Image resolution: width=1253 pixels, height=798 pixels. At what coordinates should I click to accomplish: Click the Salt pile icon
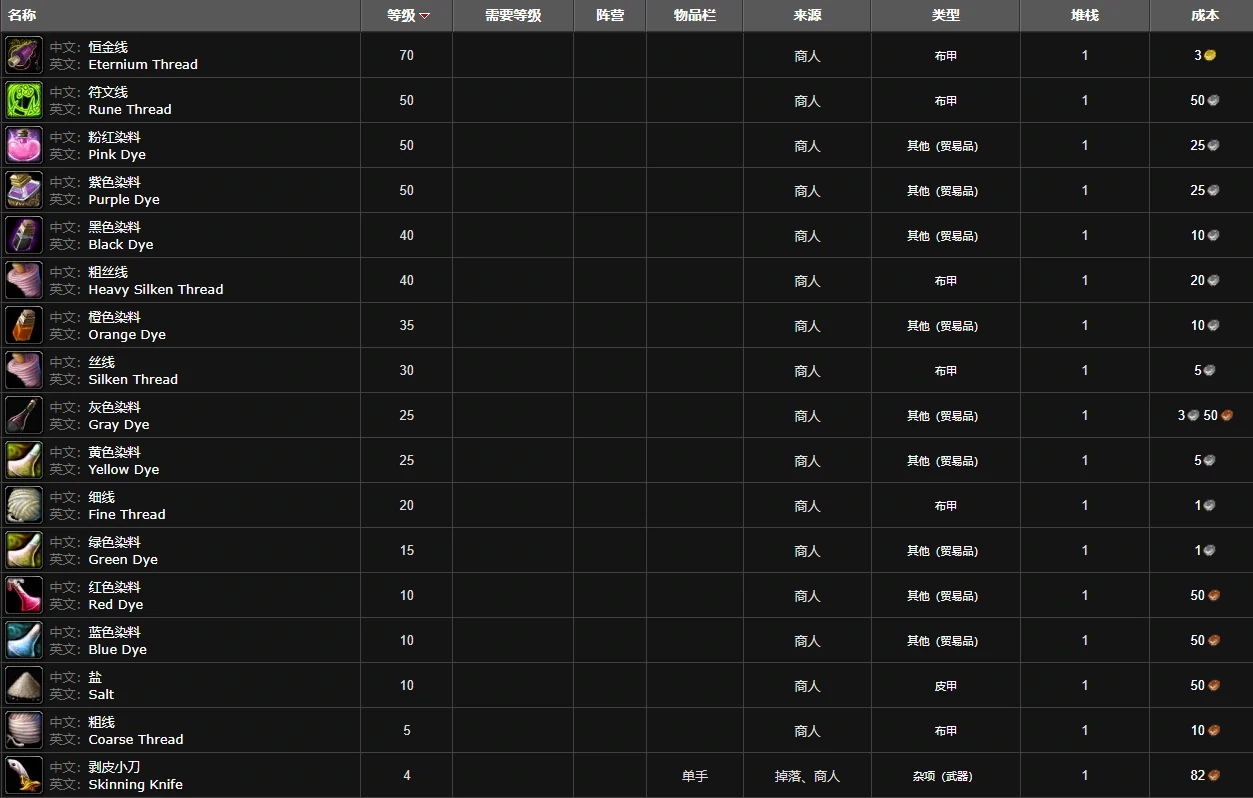pyautogui.click(x=24, y=685)
